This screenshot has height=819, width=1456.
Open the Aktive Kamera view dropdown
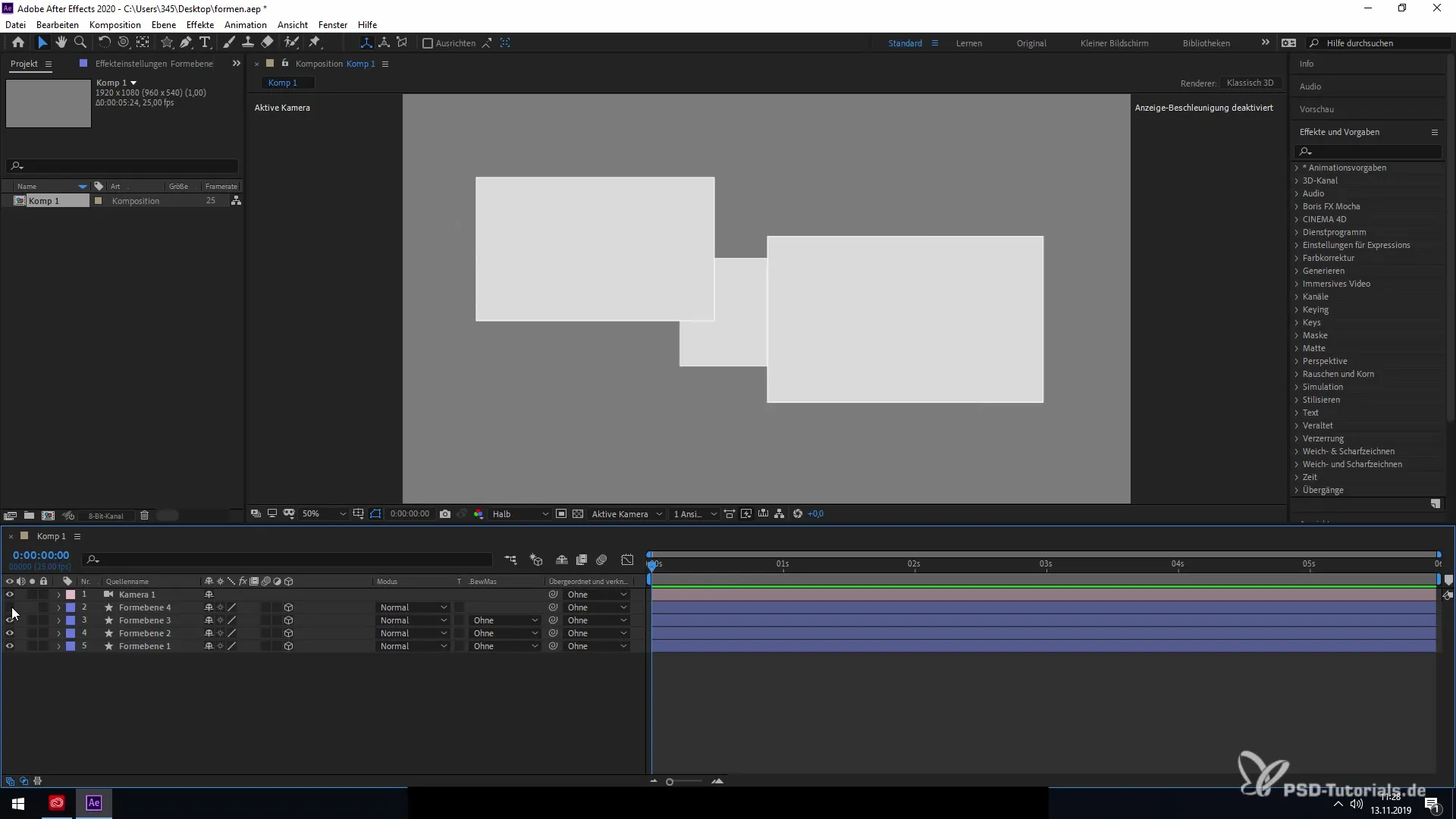627,514
